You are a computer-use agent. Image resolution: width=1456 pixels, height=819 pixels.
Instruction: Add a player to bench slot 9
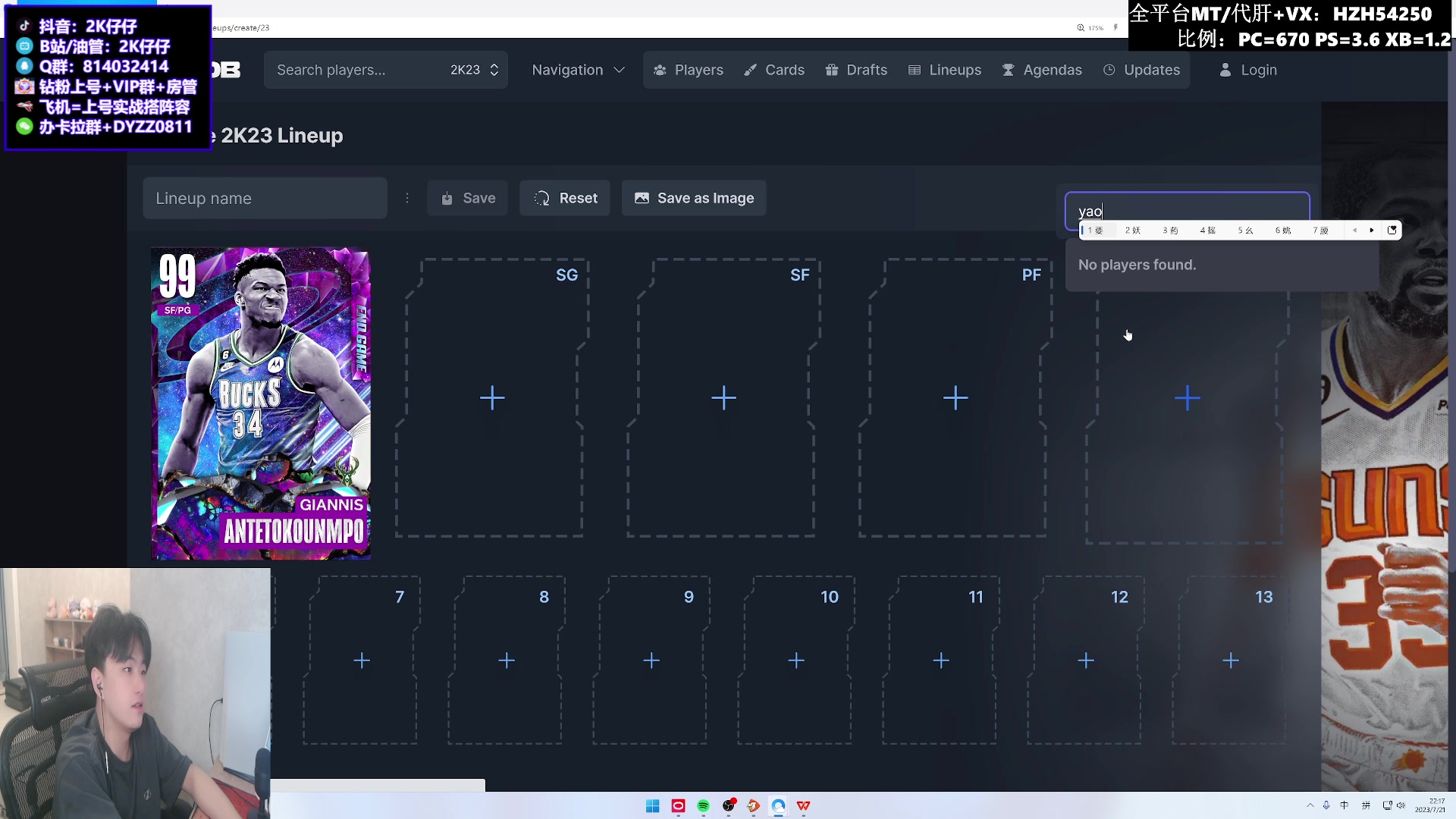pyautogui.click(x=651, y=661)
